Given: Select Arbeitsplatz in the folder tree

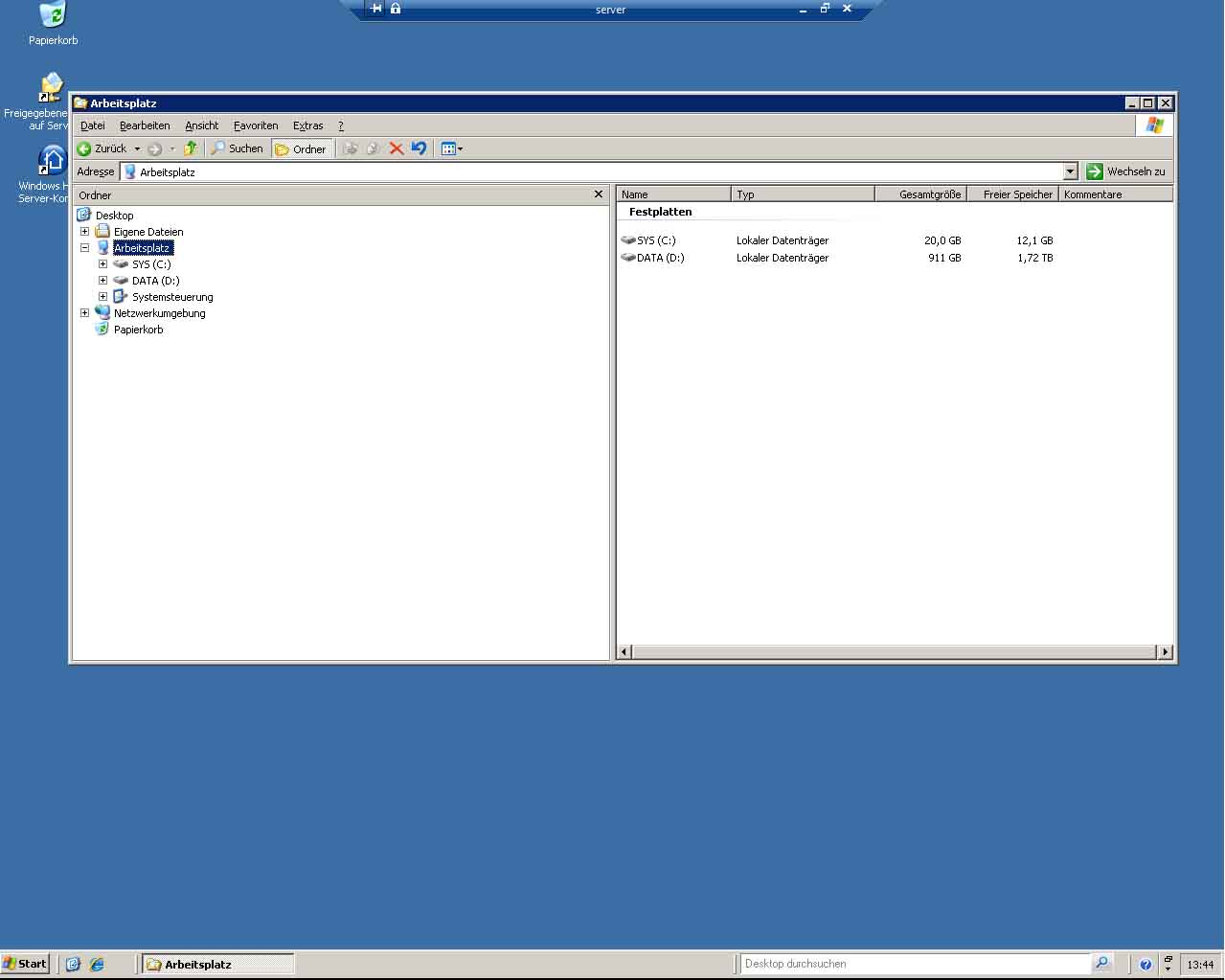Looking at the screenshot, I should (x=142, y=248).
